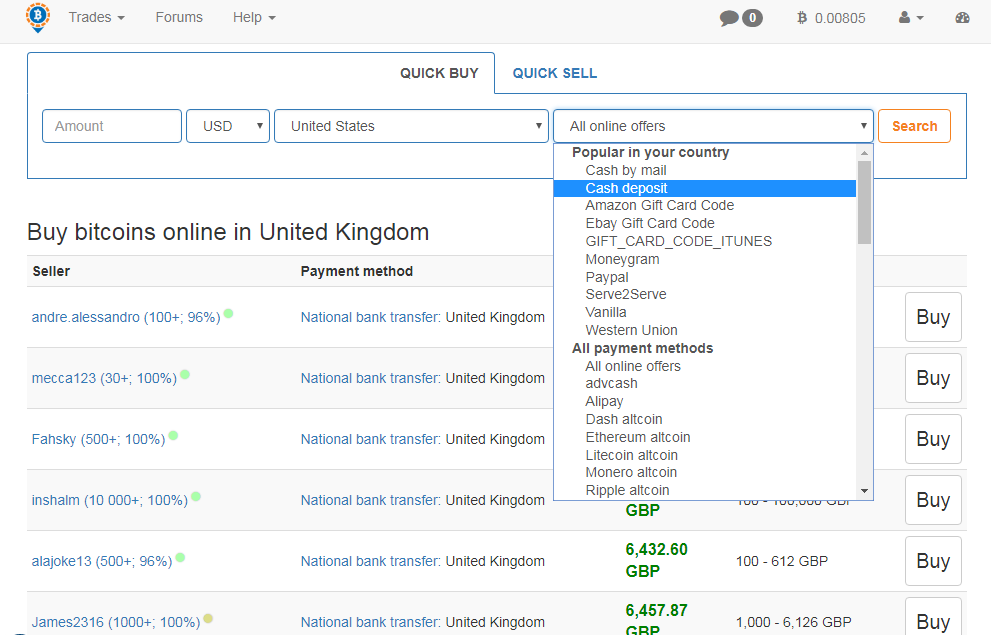
Task: Click Buy button for Fahsky
Action: [x=933, y=439]
